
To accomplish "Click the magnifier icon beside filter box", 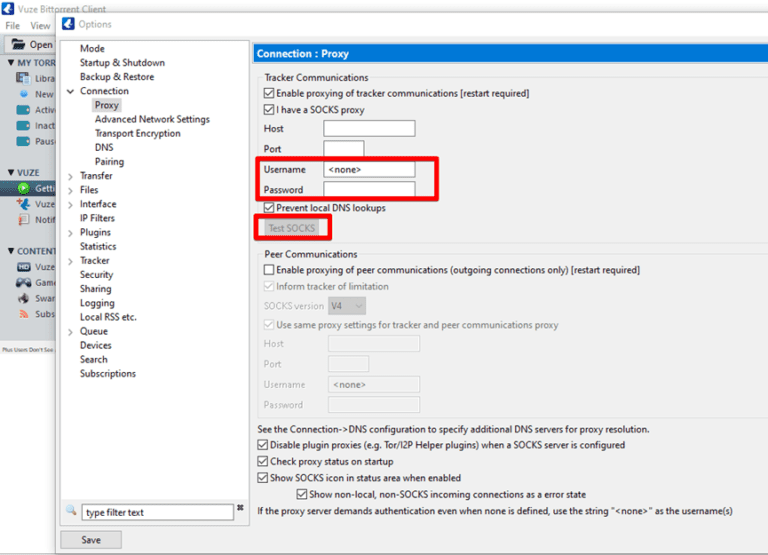I will coord(72,510).
